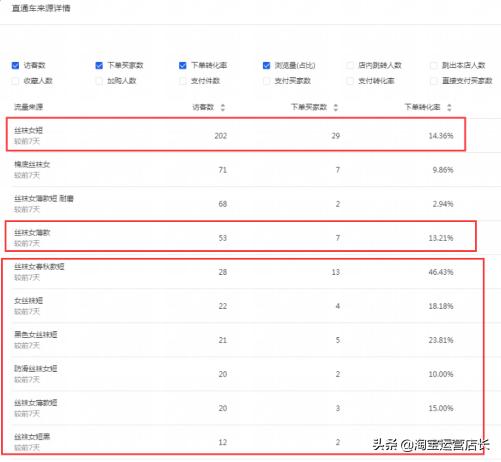Click conversion rate 13.21%
Screen dimensions: 501x462
[x=441, y=238]
